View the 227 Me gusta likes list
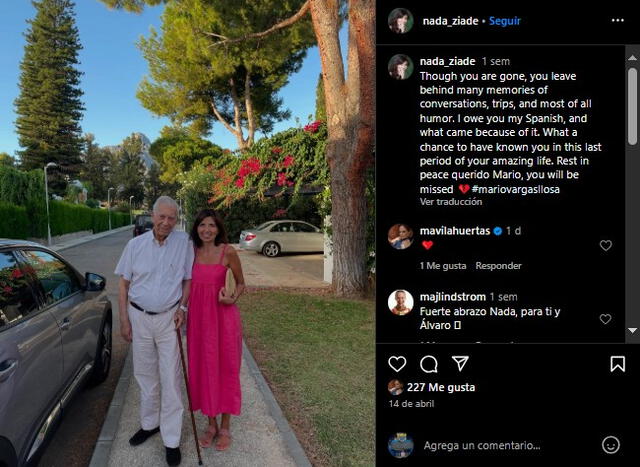The width and height of the screenshot is (640, 467). pyautogui.click(x=441, y=387)
